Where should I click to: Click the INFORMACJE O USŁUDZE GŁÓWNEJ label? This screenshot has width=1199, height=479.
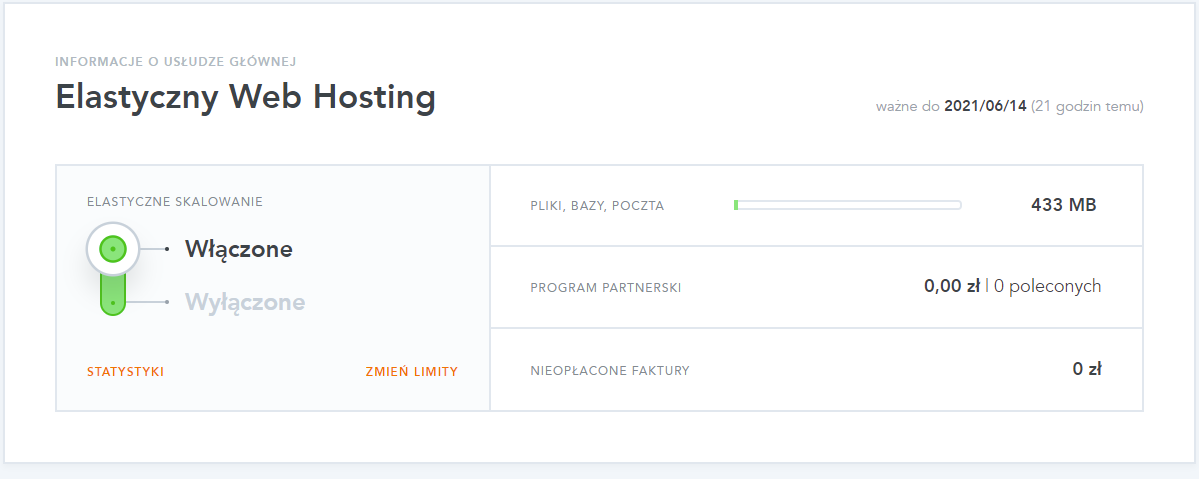click(176, 61)
